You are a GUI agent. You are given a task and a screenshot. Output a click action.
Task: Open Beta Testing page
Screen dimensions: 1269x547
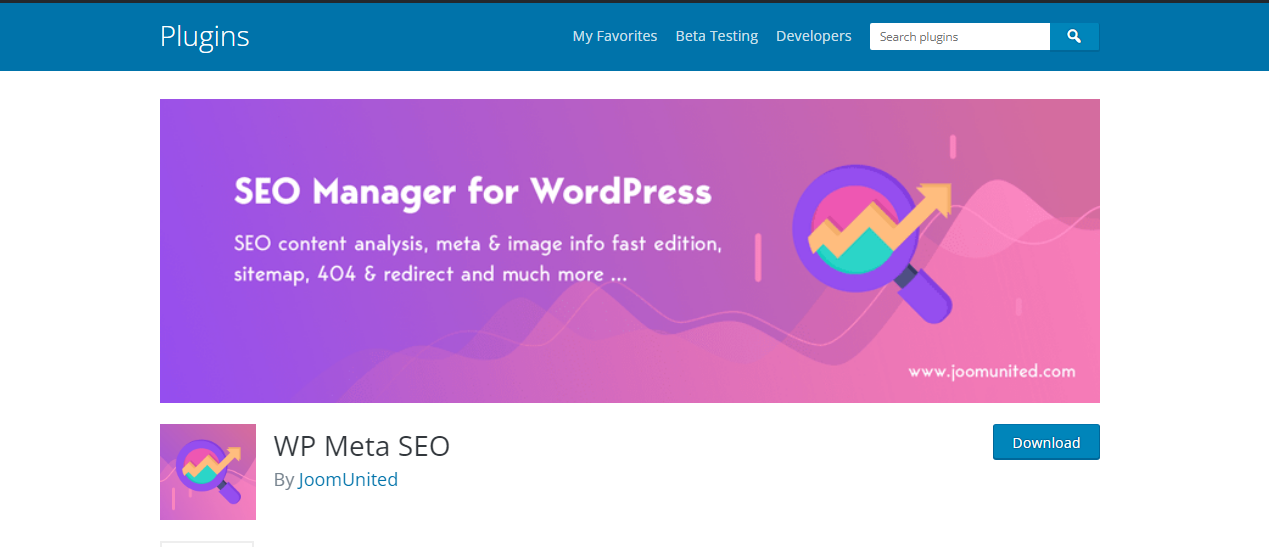click(x=717, y=36)
